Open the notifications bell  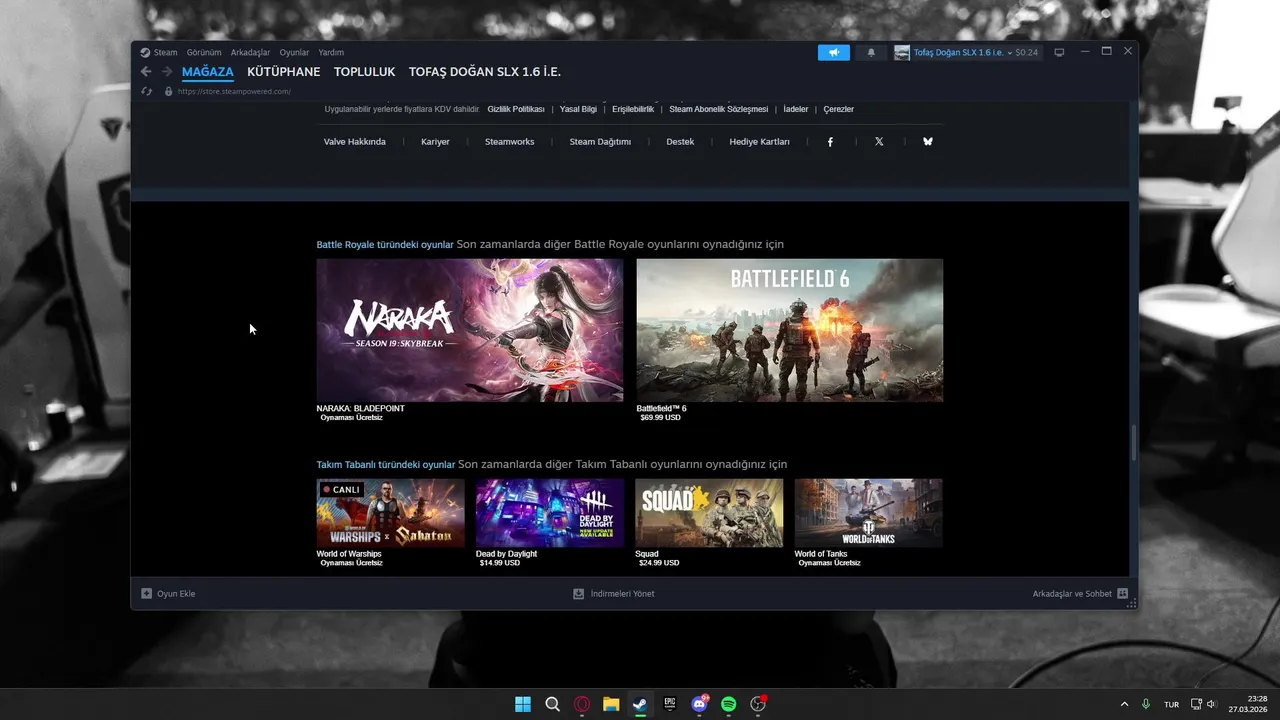click(x=871, y=52)
